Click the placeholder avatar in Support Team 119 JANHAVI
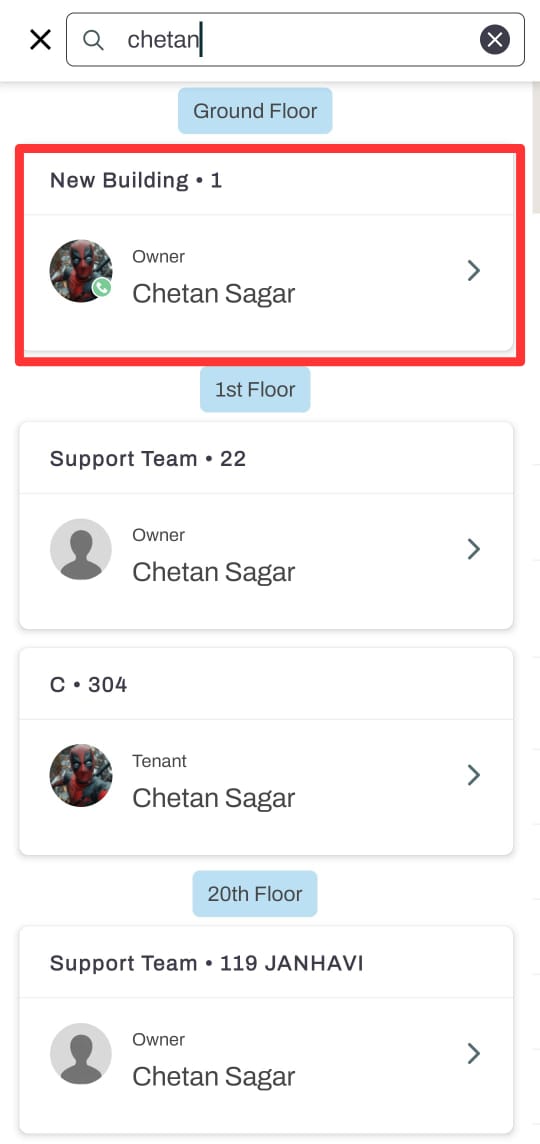The height and width of the screenshot is (1144, 540). [81, 1054]
